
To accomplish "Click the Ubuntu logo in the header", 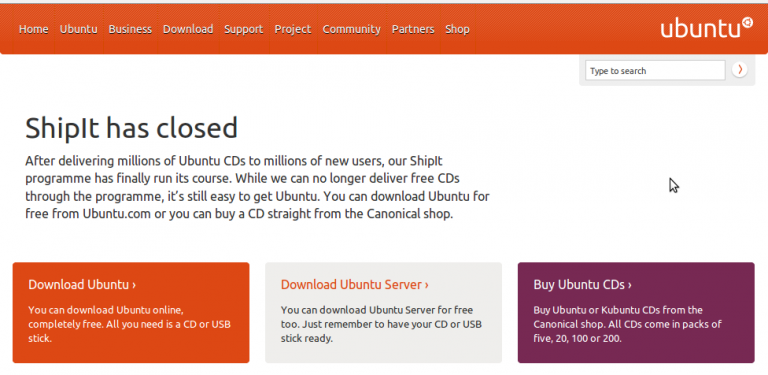I will 706,28.
